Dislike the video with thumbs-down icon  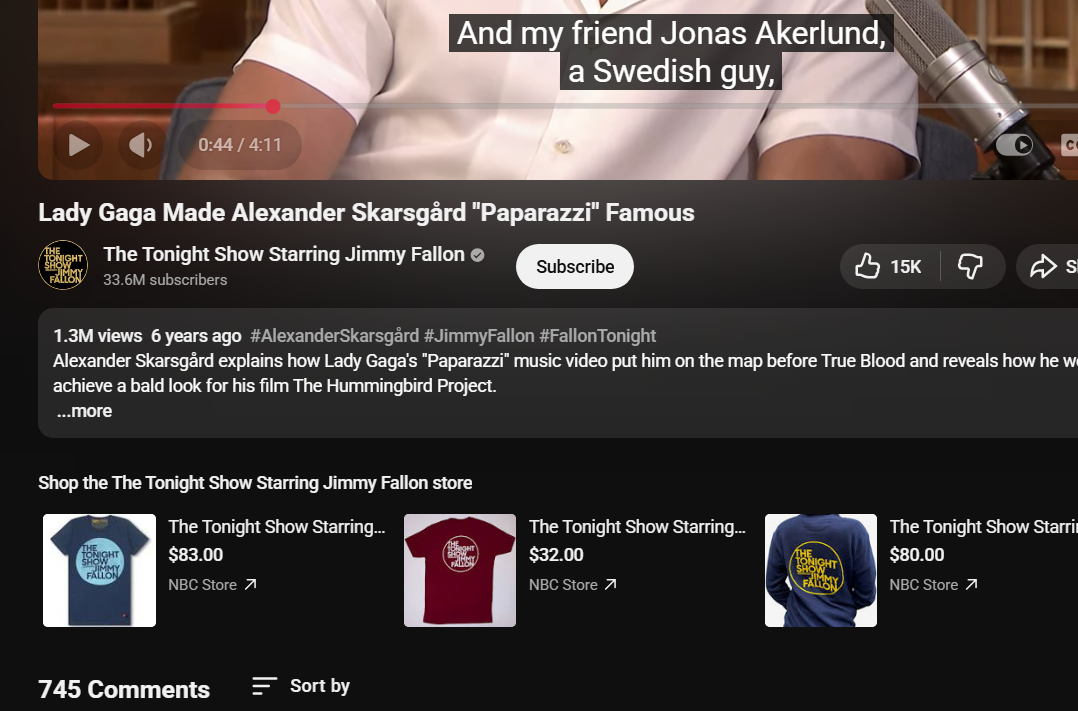(970, 266)
